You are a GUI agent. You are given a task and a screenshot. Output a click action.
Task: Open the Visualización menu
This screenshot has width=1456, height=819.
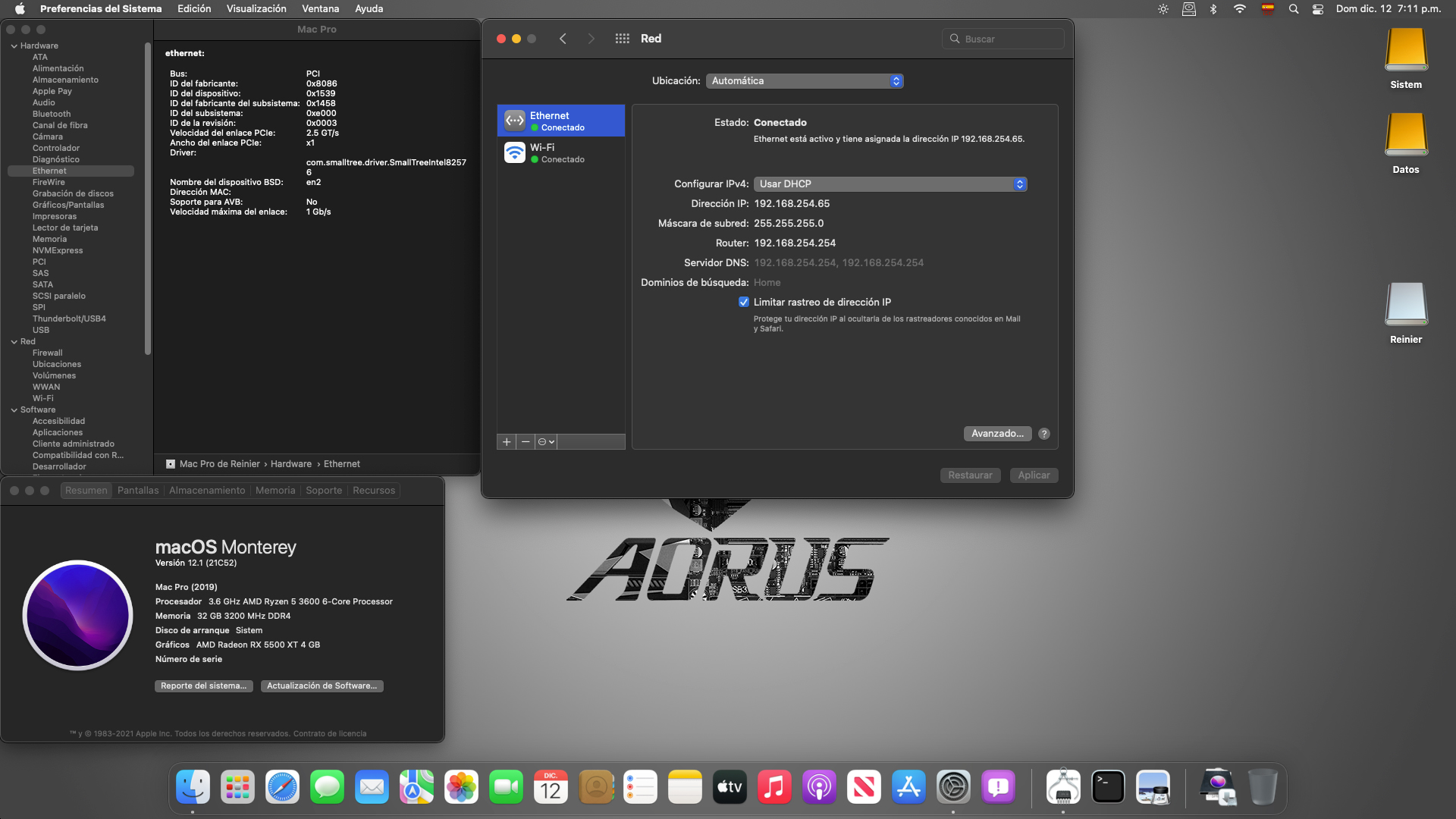point(256,9)
